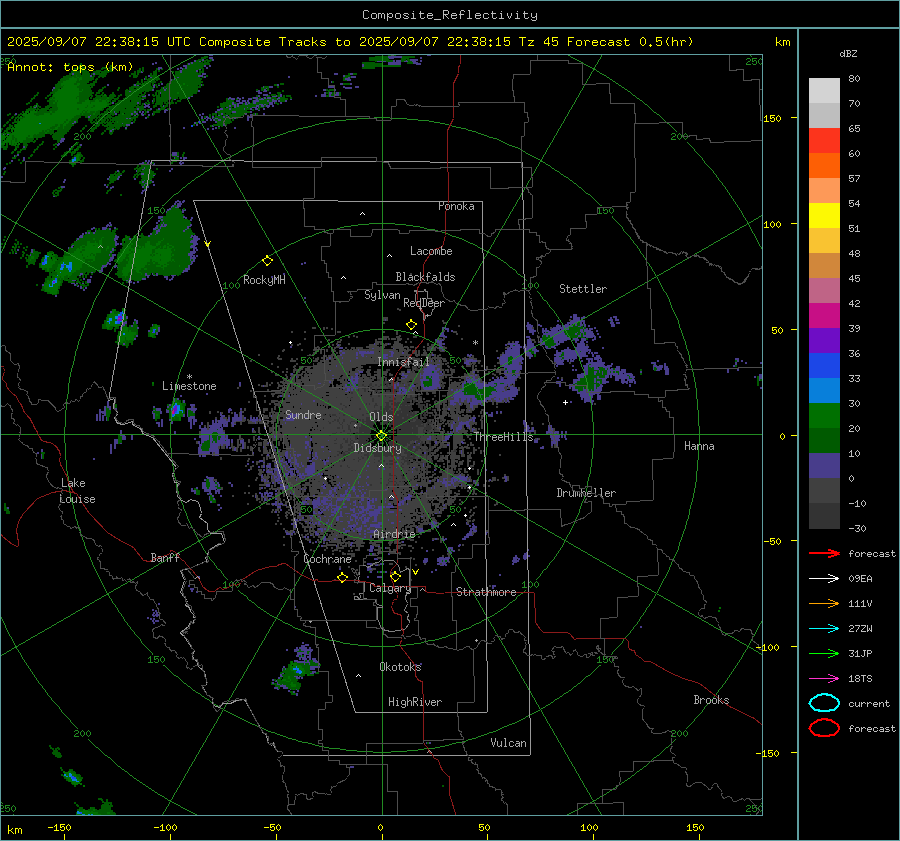Screen dimensions: 900x841
Task: Click the 80 value on the dBZ scale
Action: [x=854, y=79]
